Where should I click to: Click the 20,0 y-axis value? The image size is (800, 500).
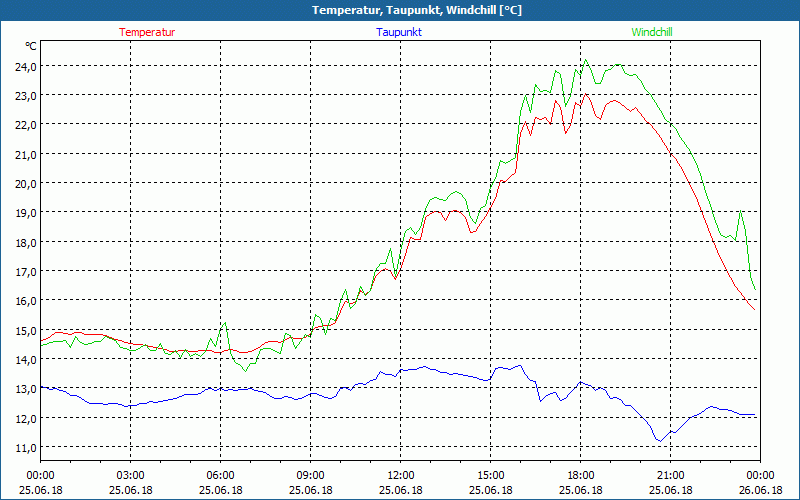click(x=26, y=183)
